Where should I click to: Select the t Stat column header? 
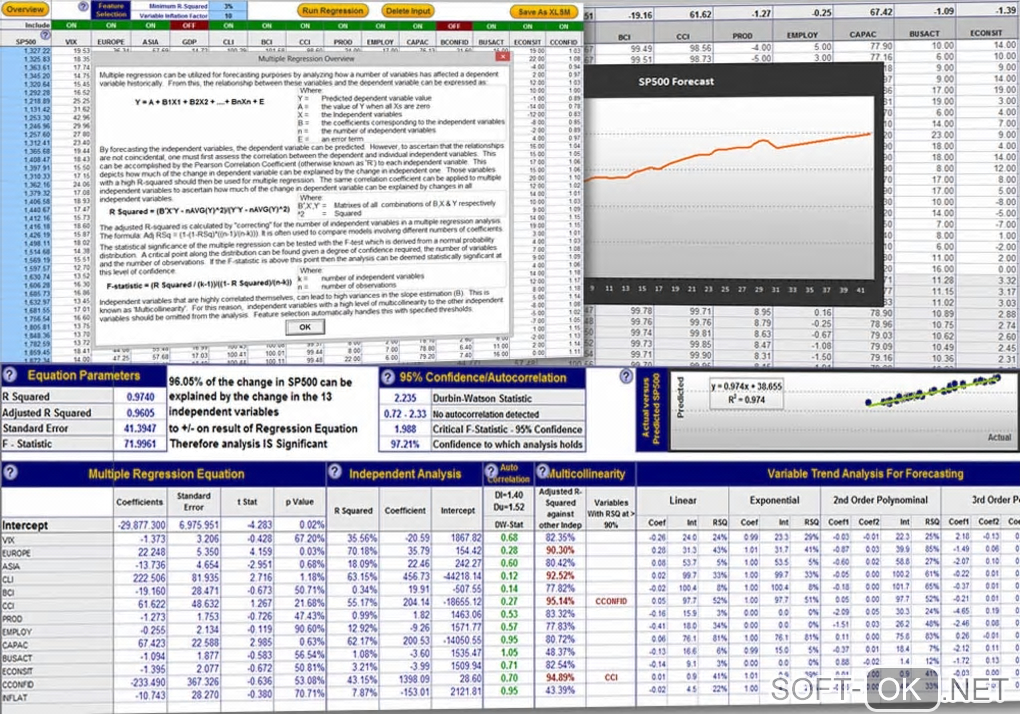246,502
